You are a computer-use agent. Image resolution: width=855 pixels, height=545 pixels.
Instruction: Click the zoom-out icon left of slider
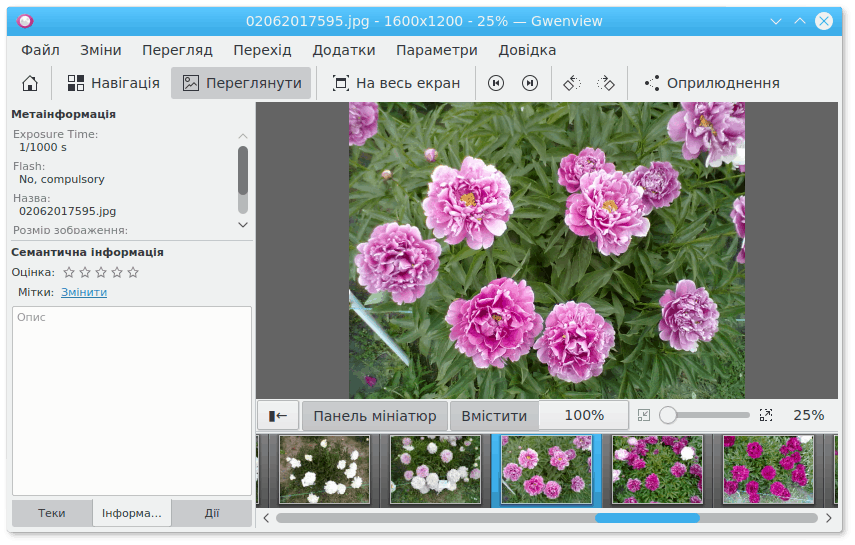tap(644, 415)
